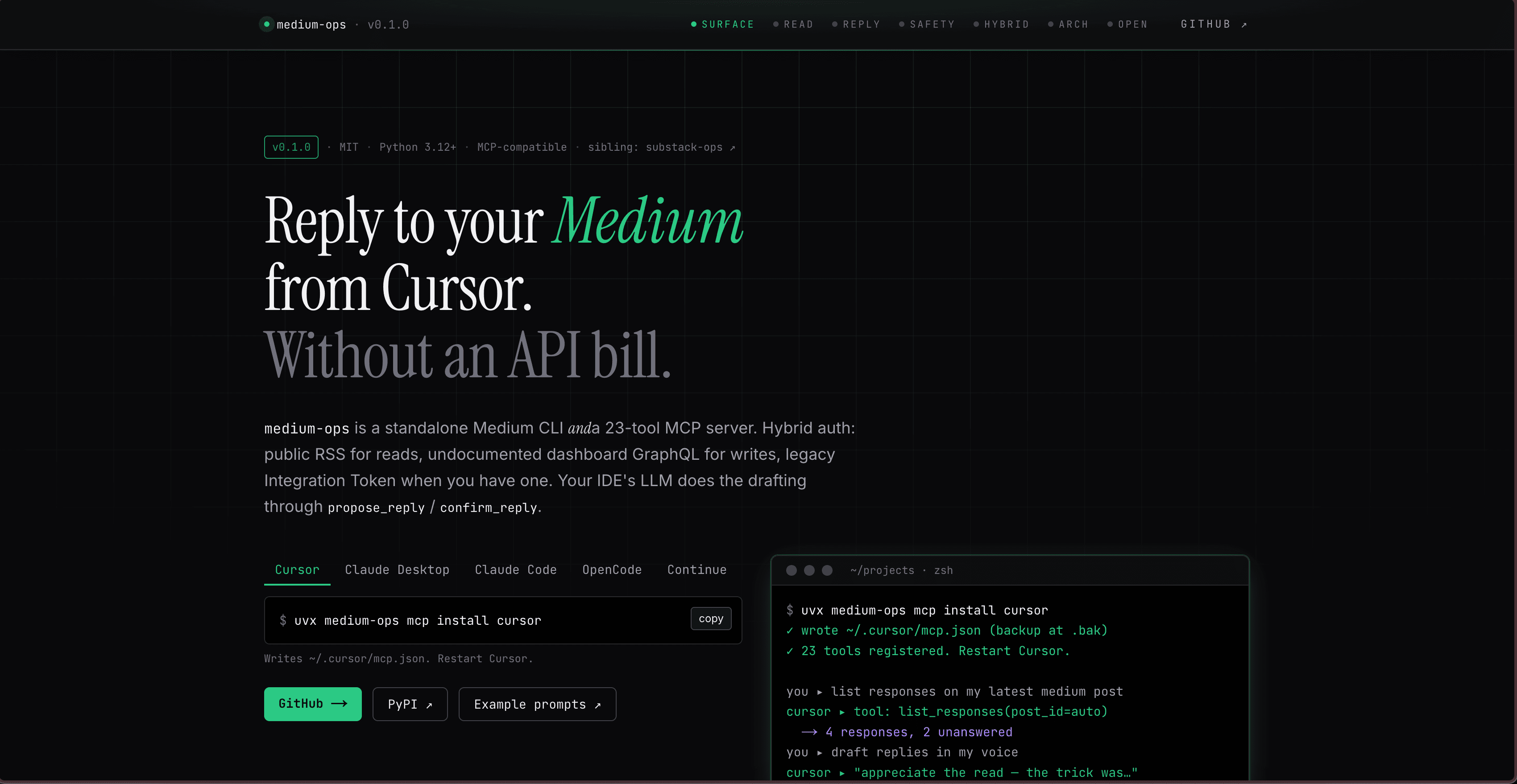Image resolution: width=1517 pixels, height=784 pixels.
Task: Open the green GitHub button
Action: 313,704
